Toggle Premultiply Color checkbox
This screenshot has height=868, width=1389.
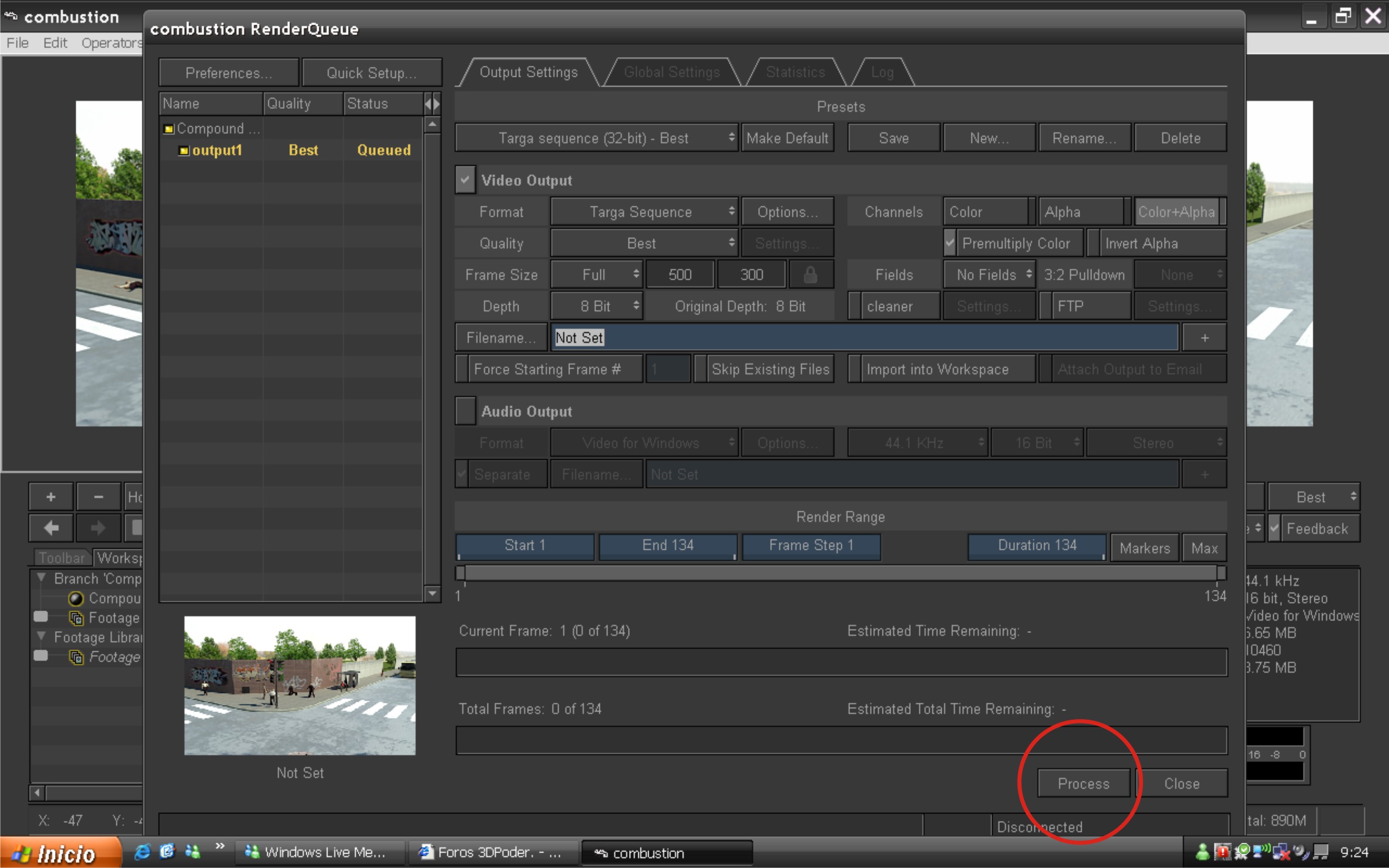(x=950, y=244)
